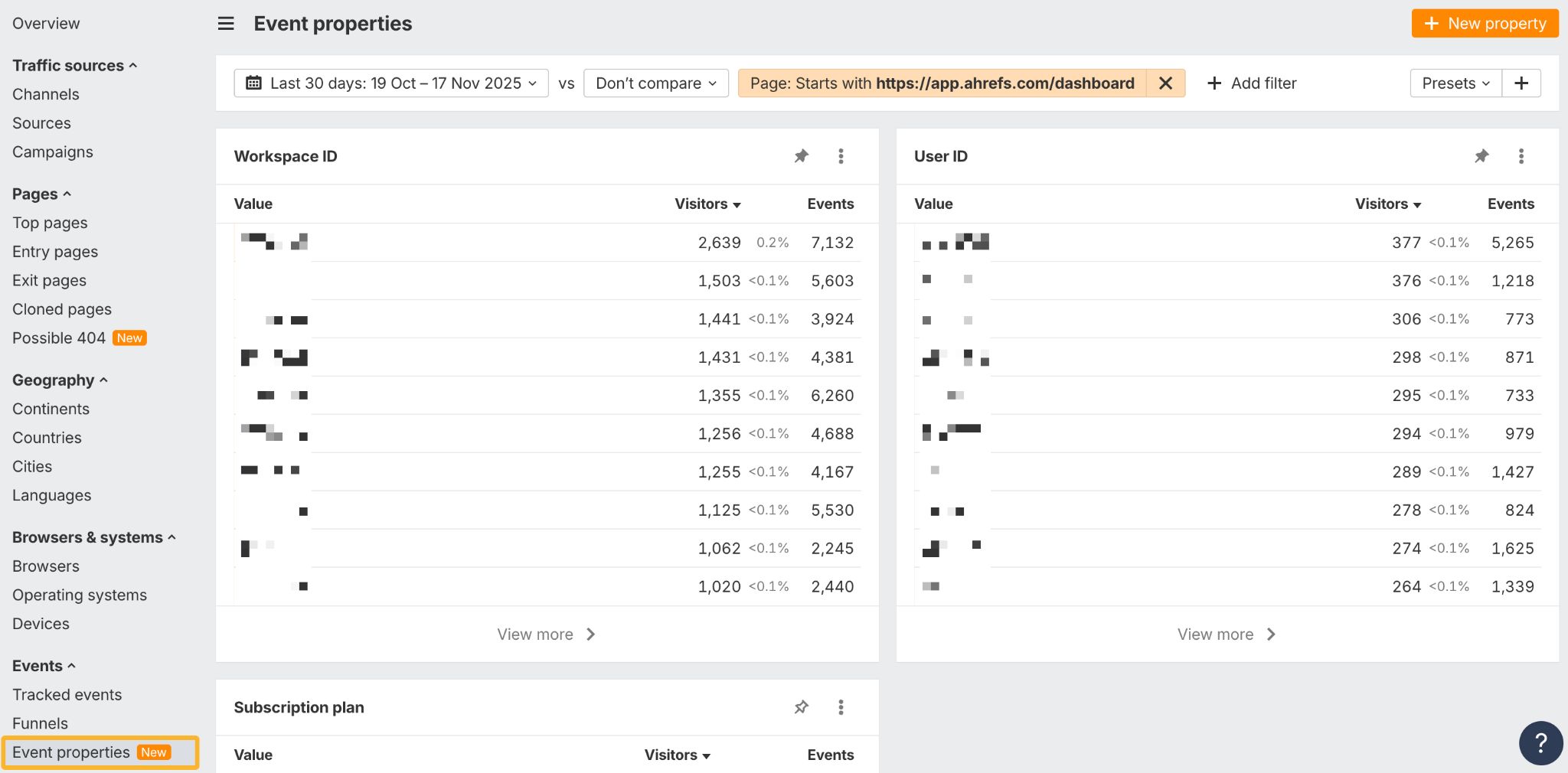Pin the Subscription plan panel
Image resolution: width=1568 pixels, height=773 pixels.
[801, 707]
